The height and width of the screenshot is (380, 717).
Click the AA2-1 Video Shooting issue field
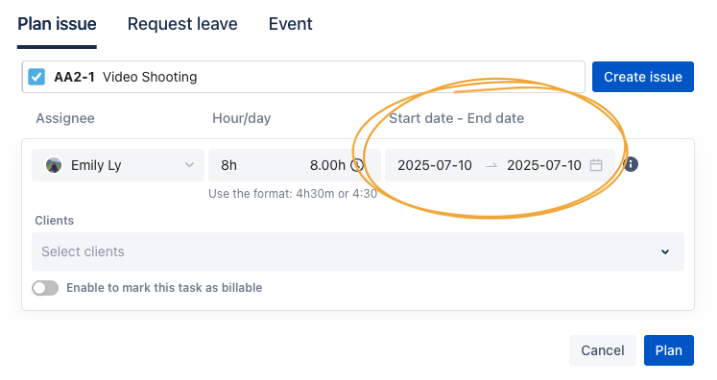[304, 77]
